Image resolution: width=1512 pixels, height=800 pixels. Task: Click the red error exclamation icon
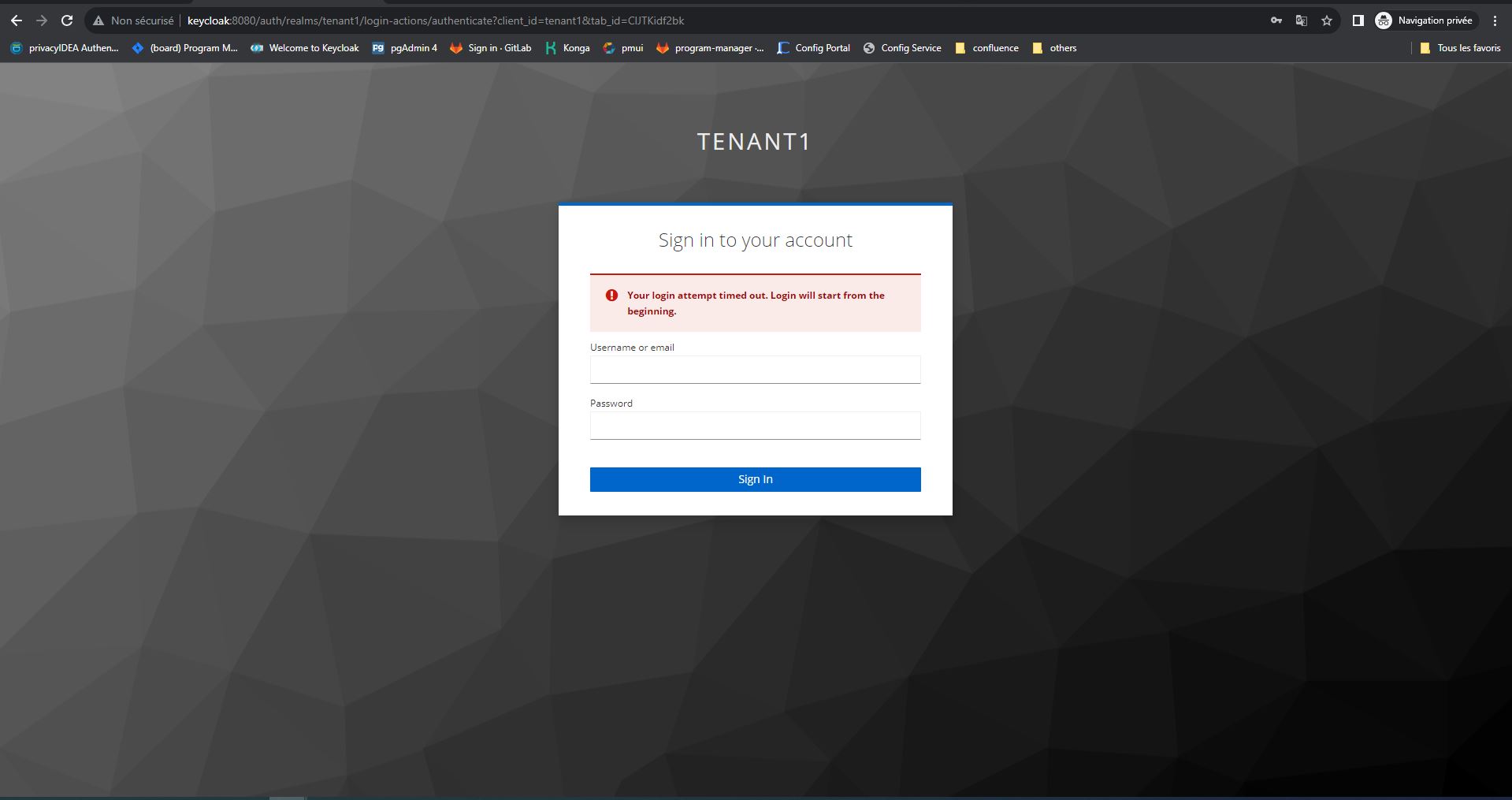611,296
